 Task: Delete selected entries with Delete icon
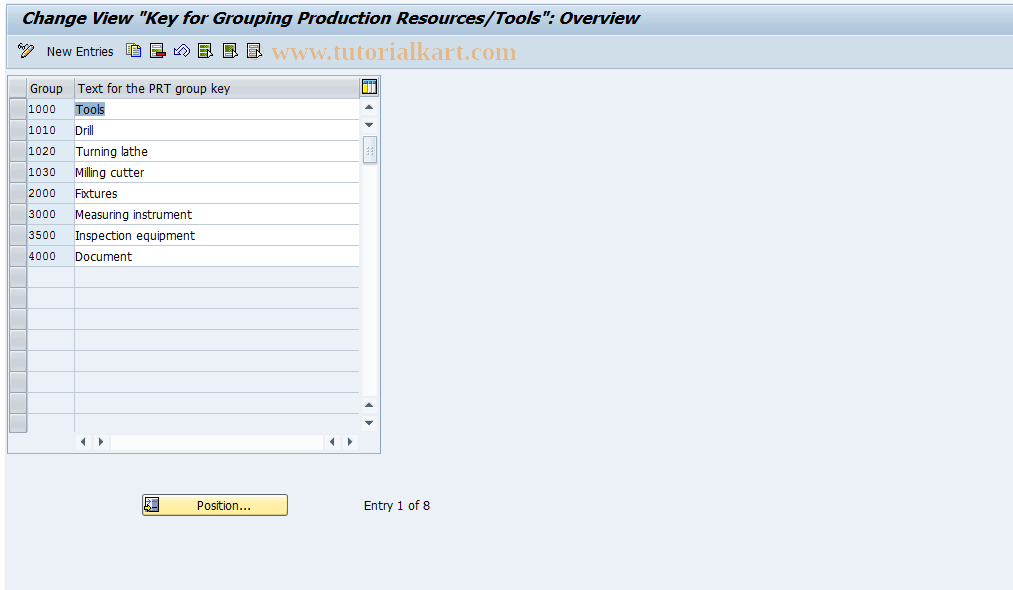tap(157, 50)
